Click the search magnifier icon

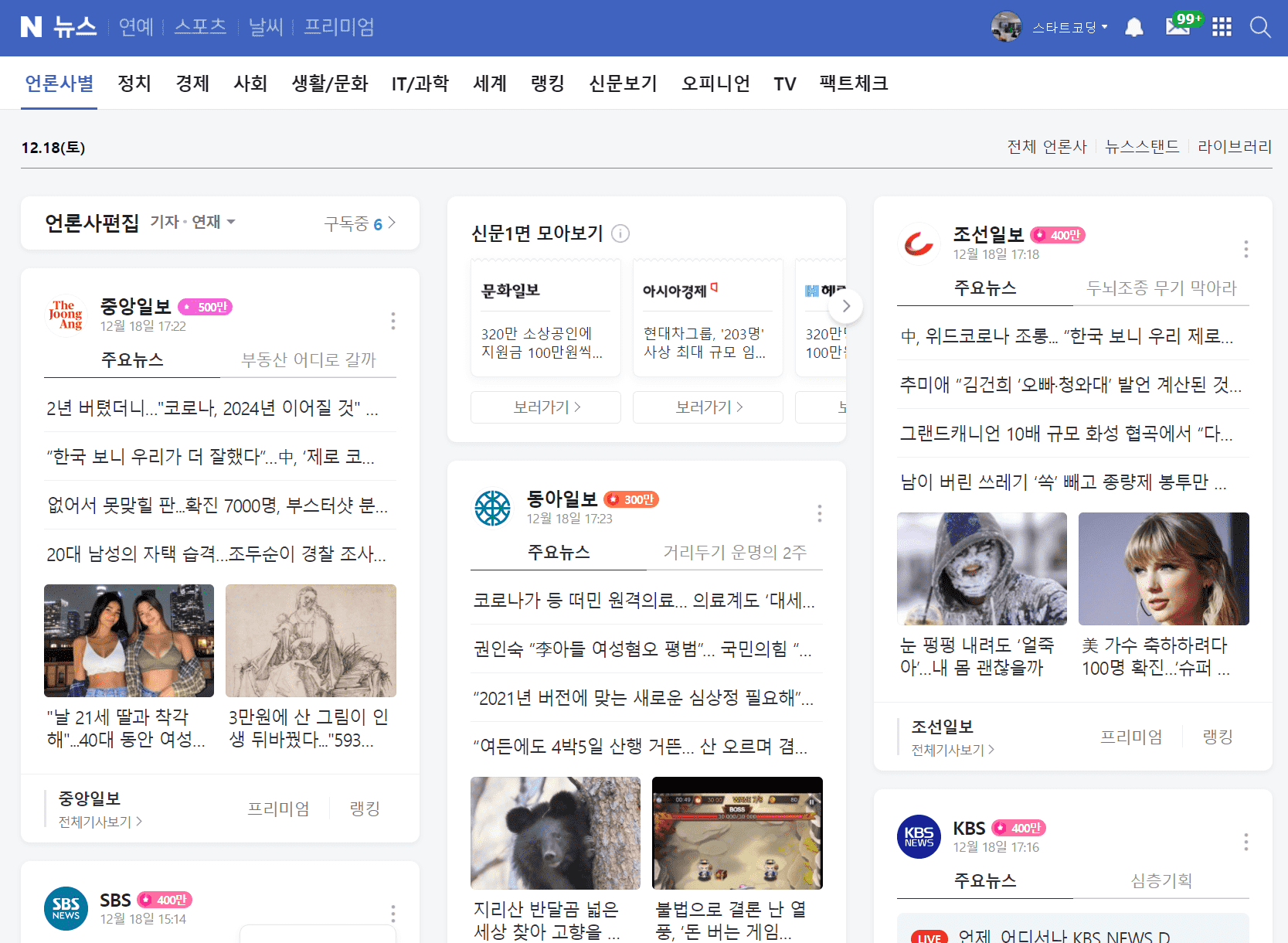pos(1260,28)
